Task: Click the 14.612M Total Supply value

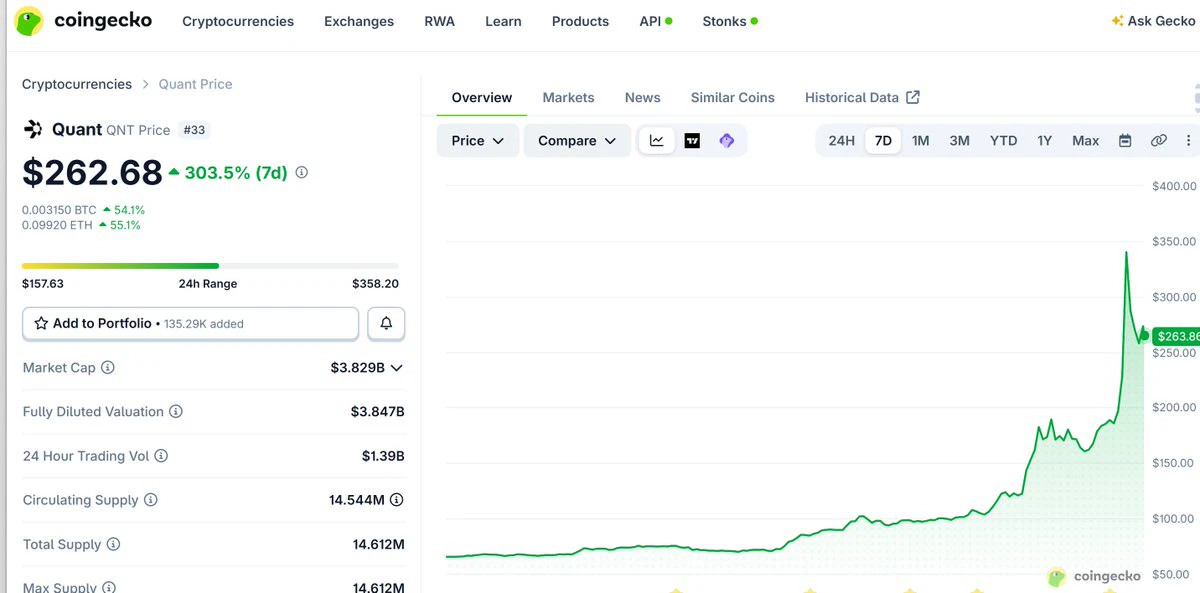Action: (x=378, y=545)
